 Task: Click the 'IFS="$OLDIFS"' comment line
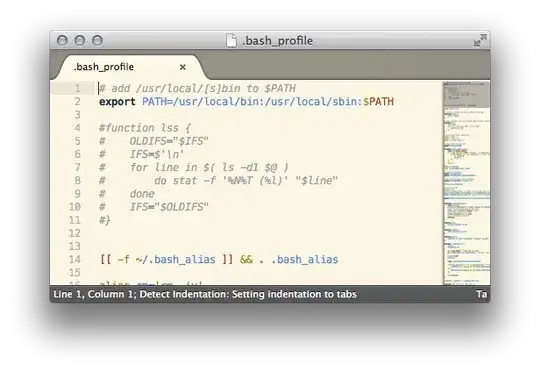(x=154, y=207)
